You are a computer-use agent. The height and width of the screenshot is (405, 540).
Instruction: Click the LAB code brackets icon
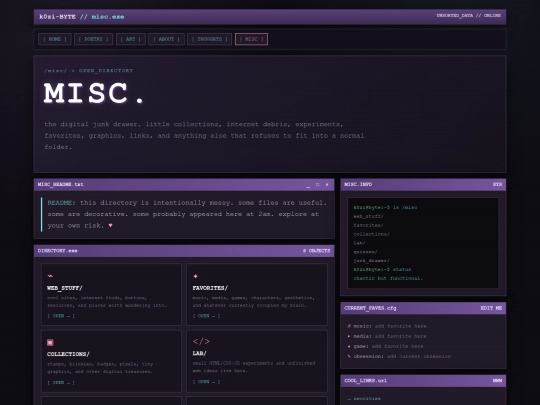click(x=201, y=341)
